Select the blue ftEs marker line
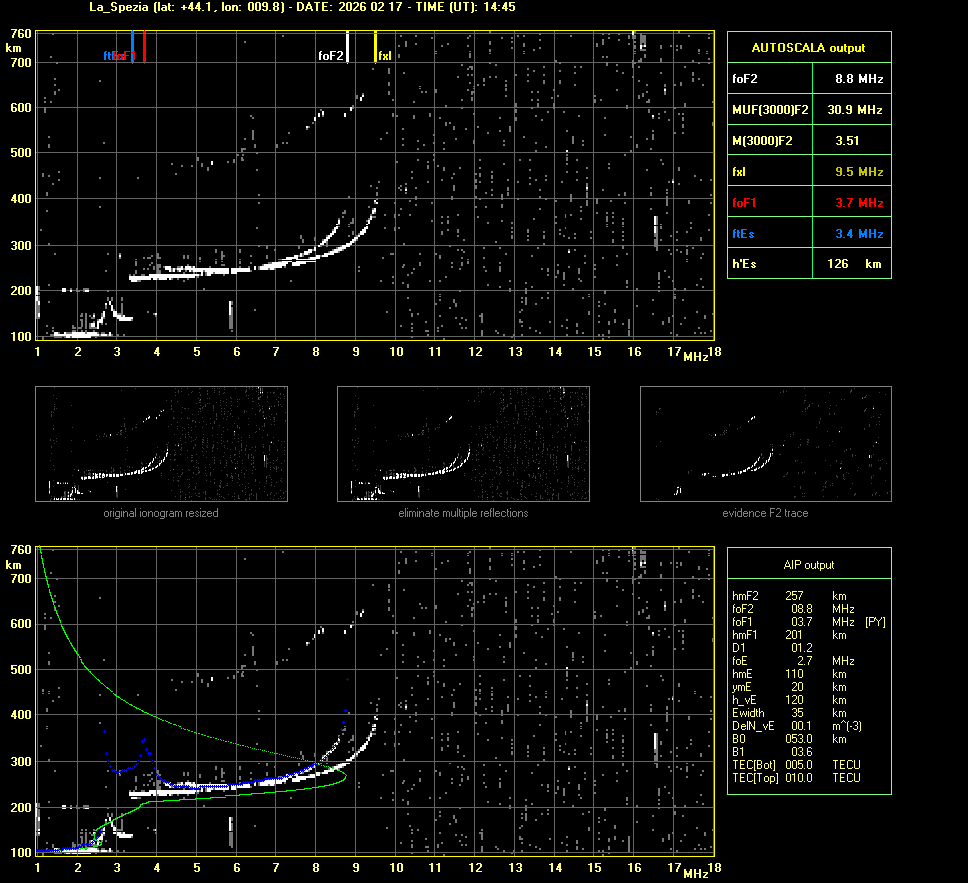Viewport: 968px width, 883px height. (132, 47)
